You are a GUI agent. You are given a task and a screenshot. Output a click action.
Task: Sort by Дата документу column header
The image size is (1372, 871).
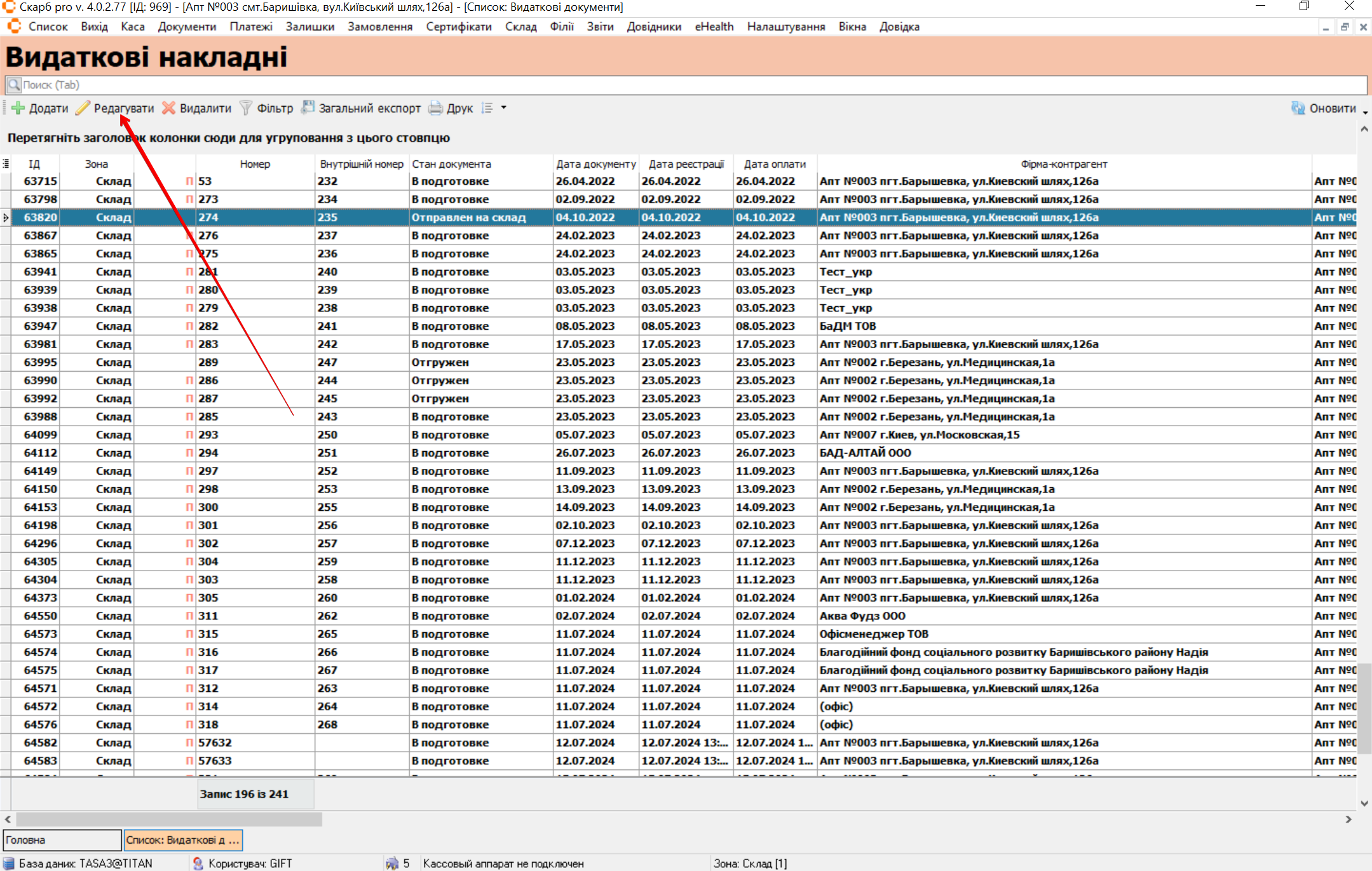click(595, 164)
